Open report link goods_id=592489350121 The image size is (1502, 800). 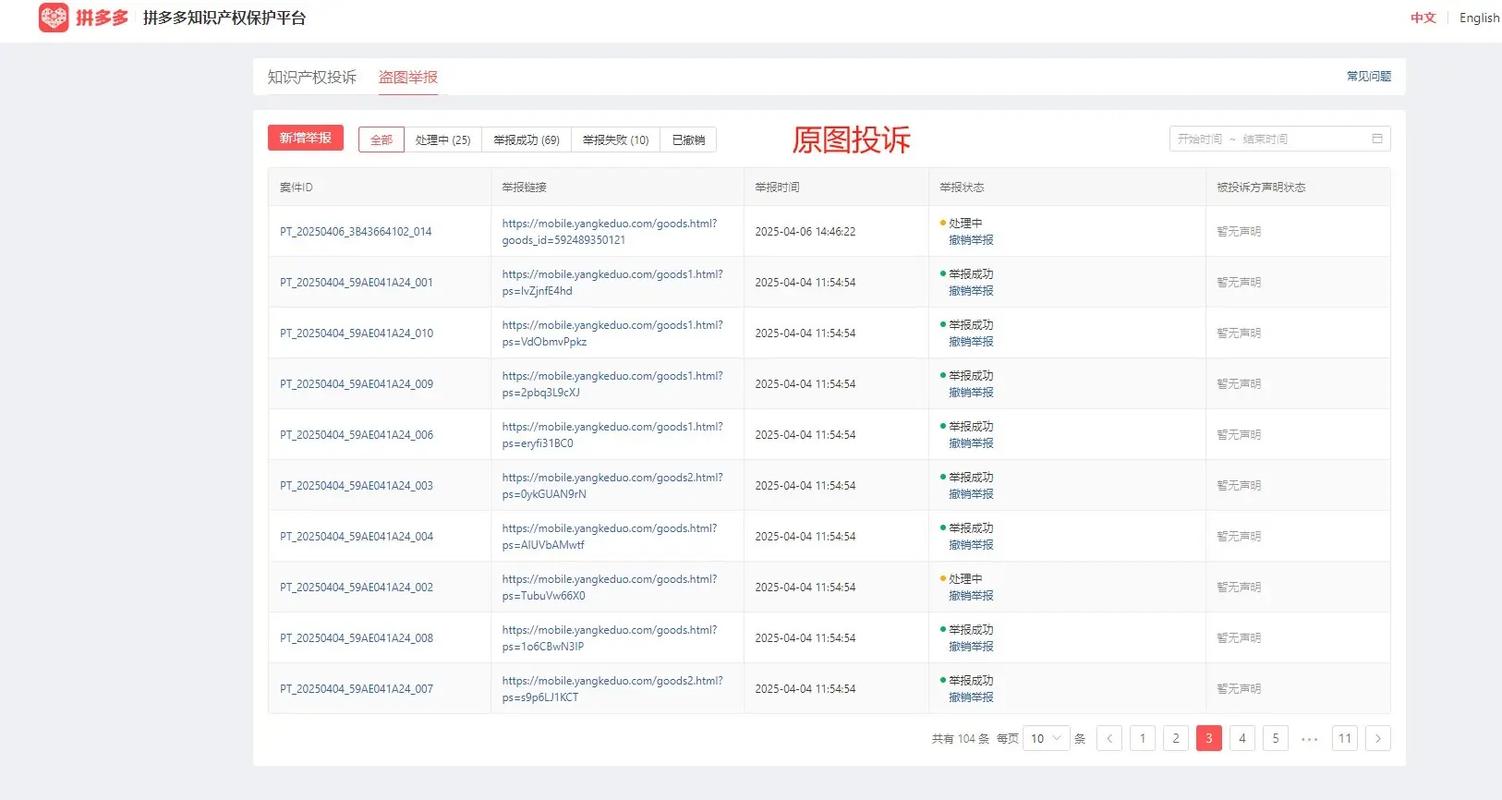click(x=610, y=232)
